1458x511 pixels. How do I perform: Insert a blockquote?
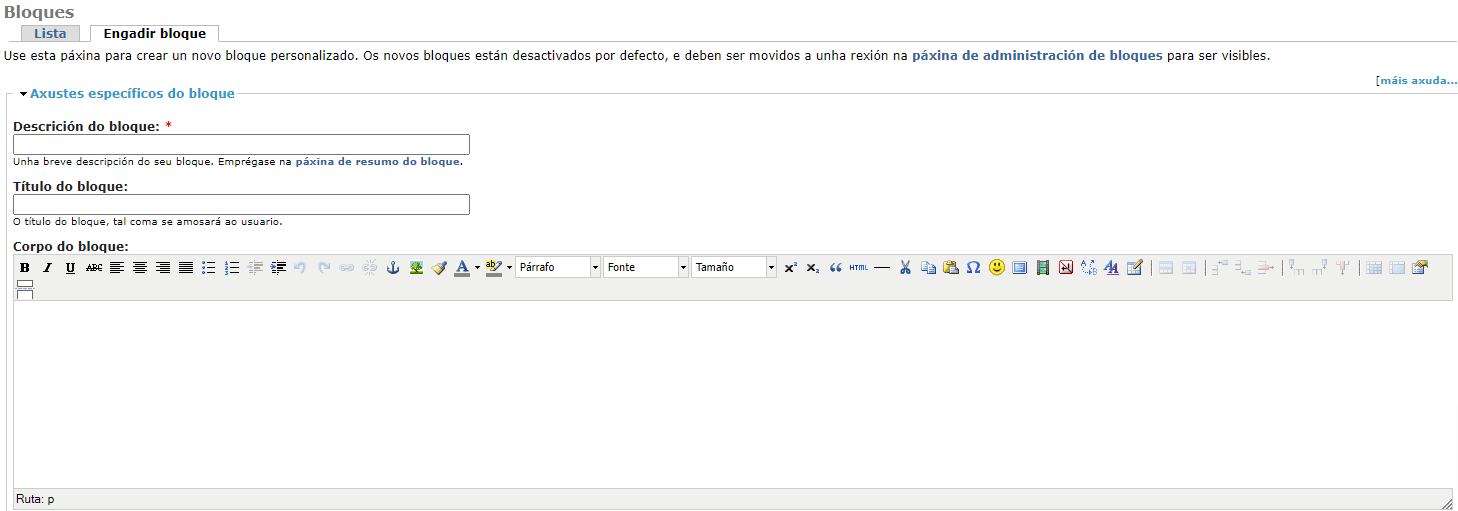836,267
